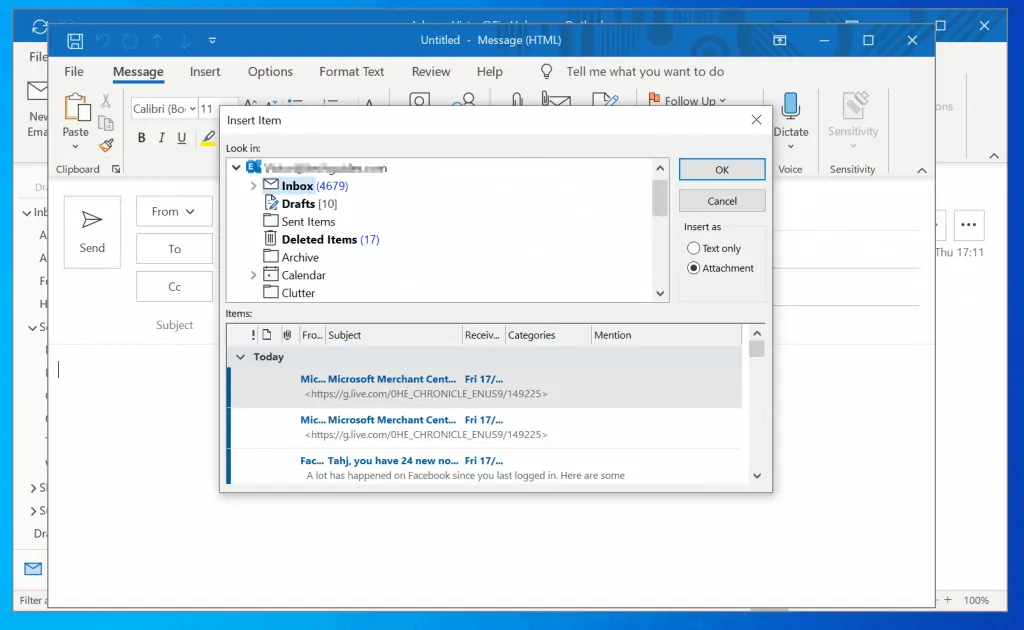Viewport: 1024px width, 630px height.
Task: Toggle italic formatting in the ribbon
Action: [x=162, y=137]
